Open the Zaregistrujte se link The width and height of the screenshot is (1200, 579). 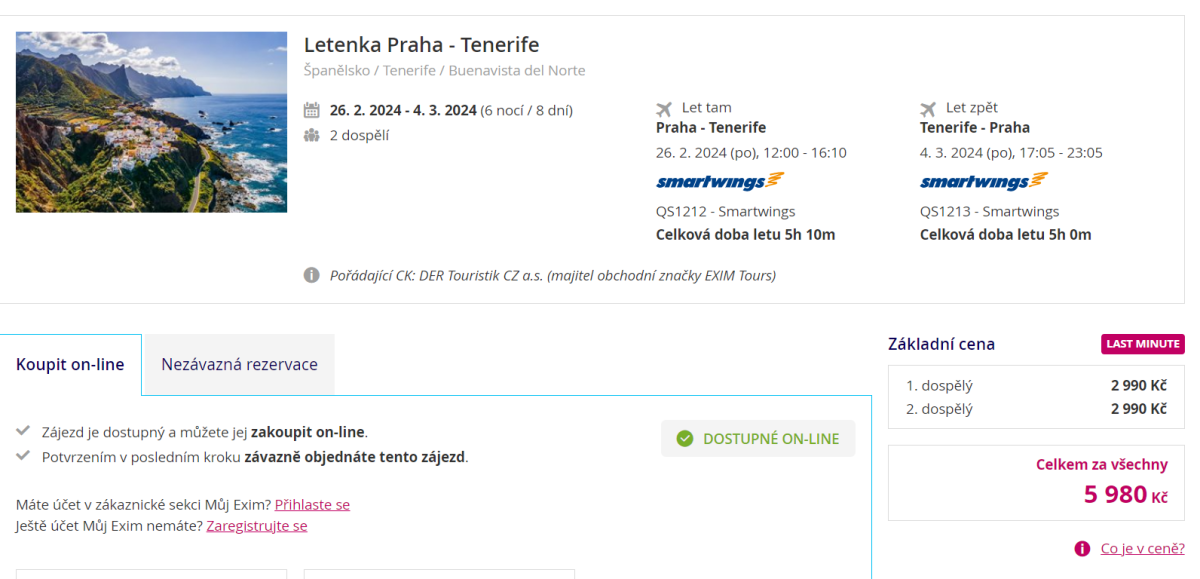pyautogui.click(x=257, y=525)
